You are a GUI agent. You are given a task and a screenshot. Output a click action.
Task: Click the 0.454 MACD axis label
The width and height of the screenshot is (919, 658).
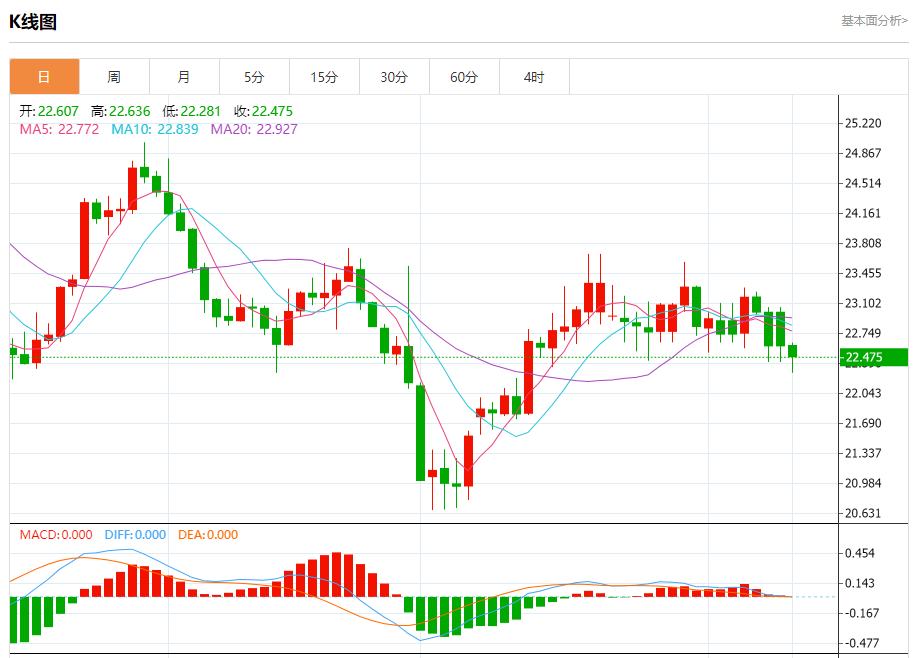click(x=860, y=554)
